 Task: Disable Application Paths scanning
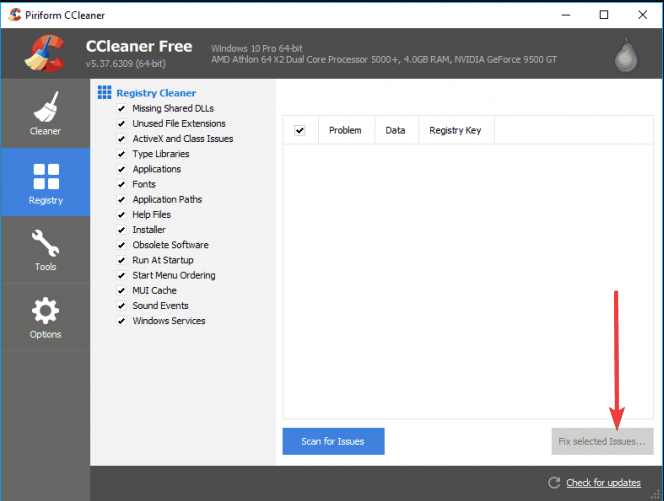pos(122,199)
